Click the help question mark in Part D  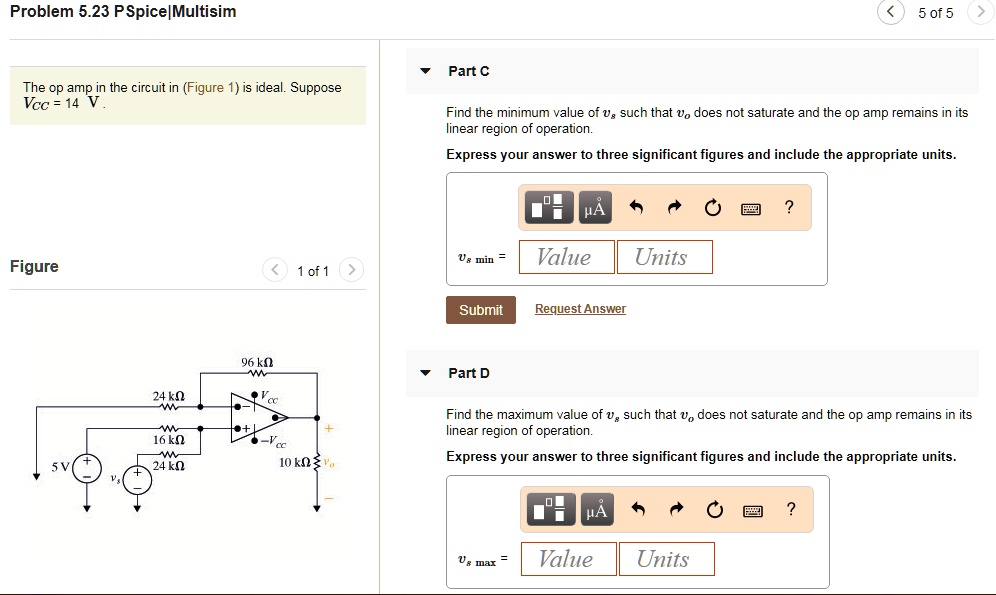click(x=791, y=509)
